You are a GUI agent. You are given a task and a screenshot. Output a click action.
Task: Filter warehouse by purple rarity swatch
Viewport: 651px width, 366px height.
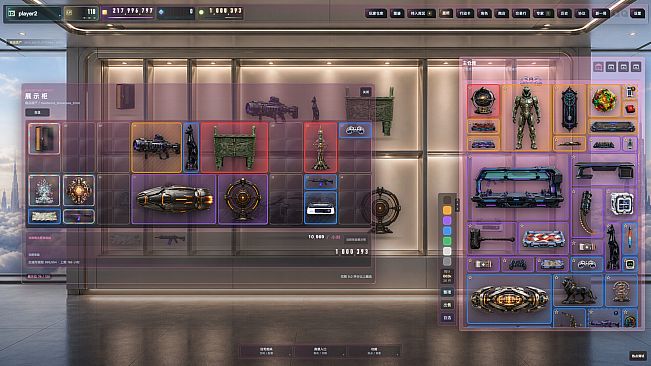(447, 221)
